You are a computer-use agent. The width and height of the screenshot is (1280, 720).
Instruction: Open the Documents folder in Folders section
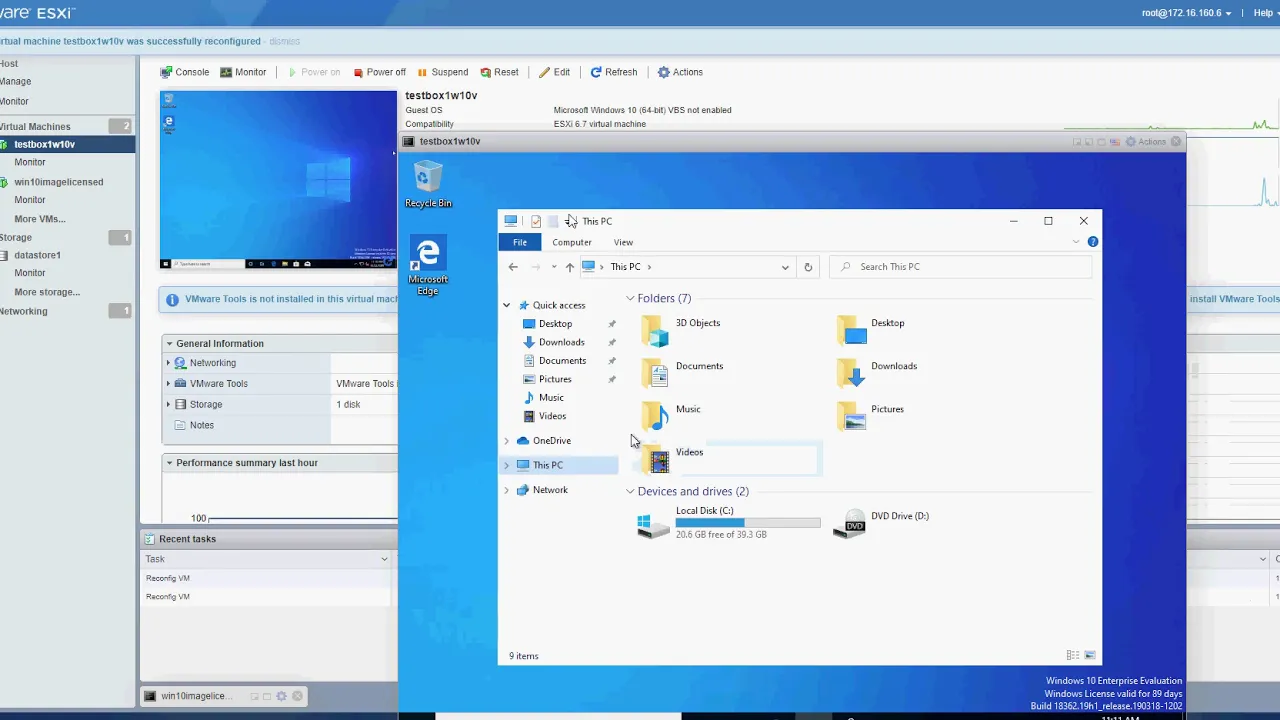click(682, 374)
